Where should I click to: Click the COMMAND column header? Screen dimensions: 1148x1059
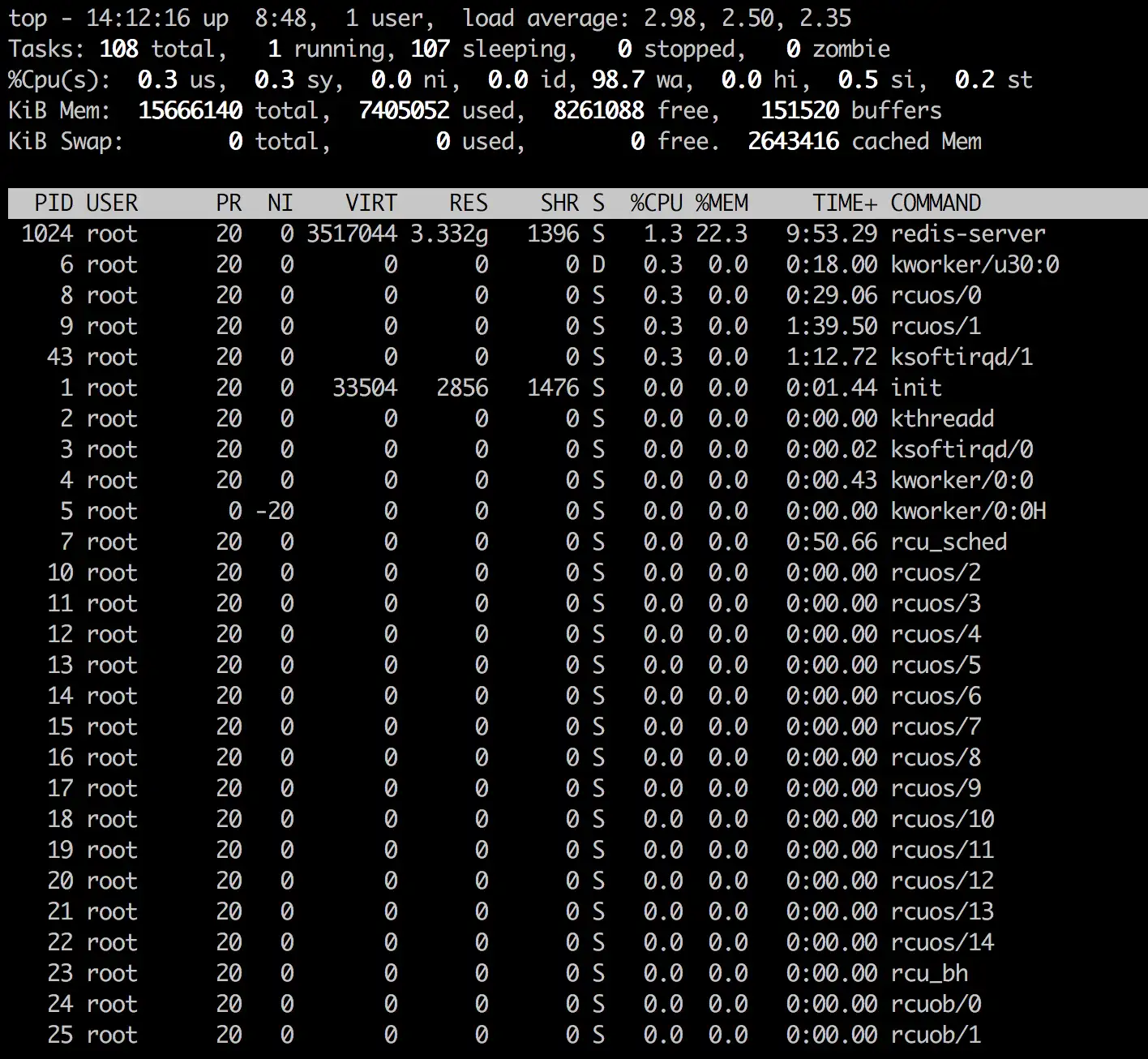point(936,203)
